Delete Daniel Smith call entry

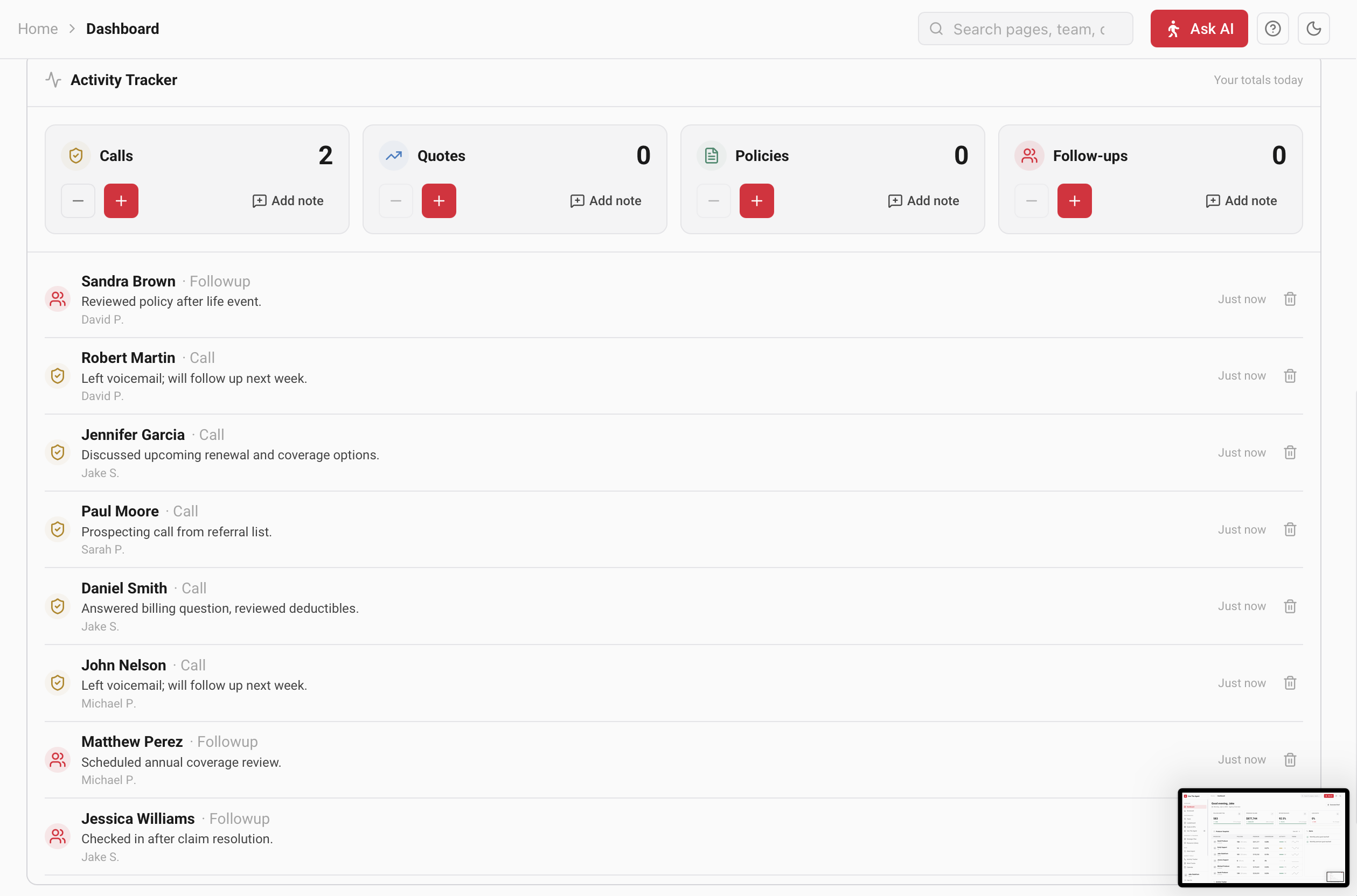tap(1290, 606)
